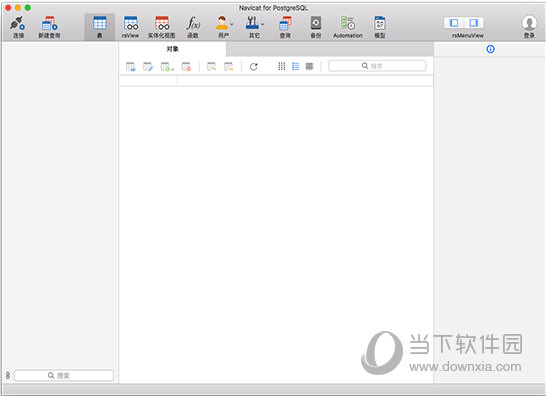Image resolution: width=546 pixels, height=396 pixels.
Task: Open the Backup disk icon
Action: [315, 23]
